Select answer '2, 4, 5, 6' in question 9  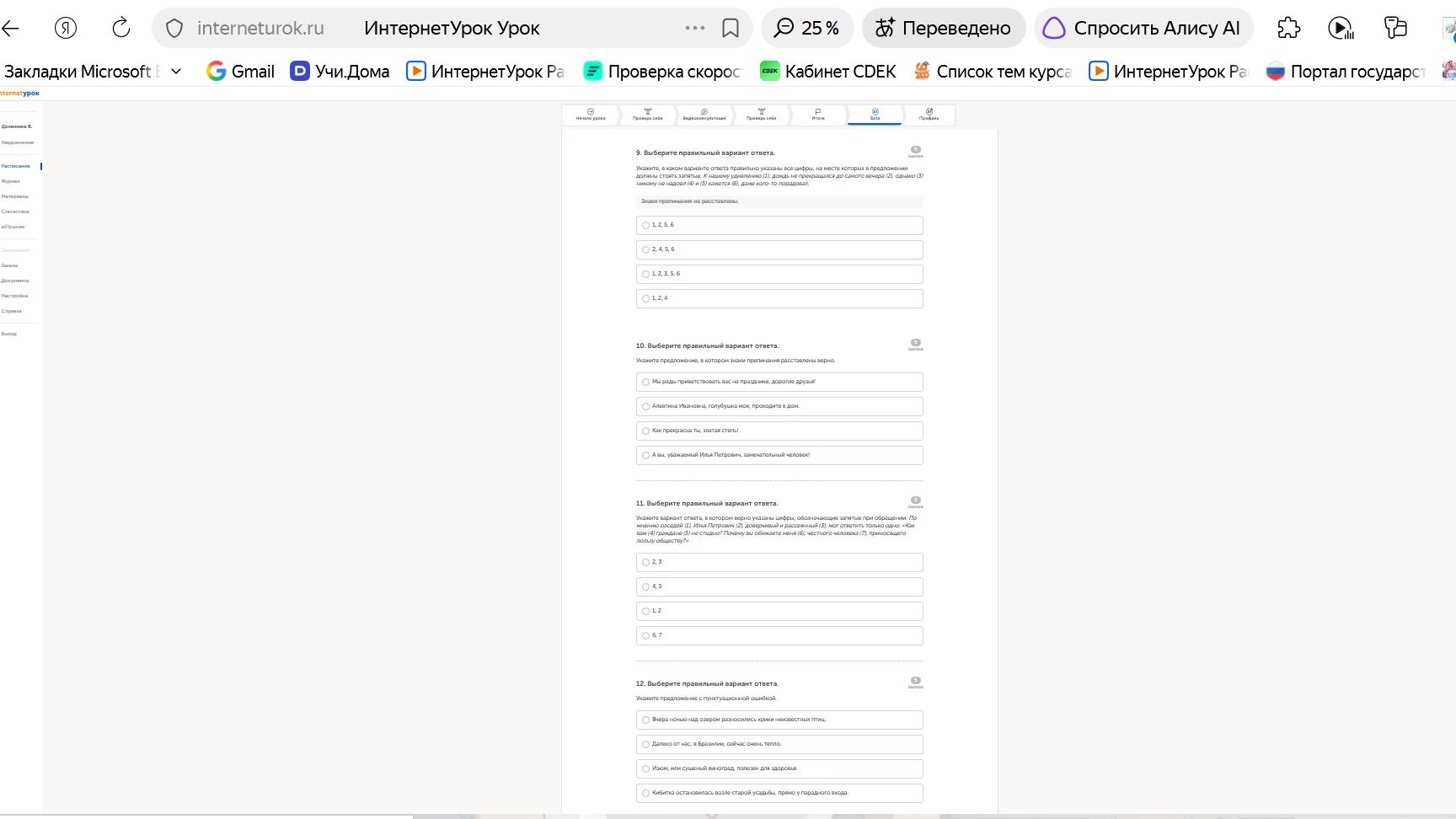click(x=779, y=249)
